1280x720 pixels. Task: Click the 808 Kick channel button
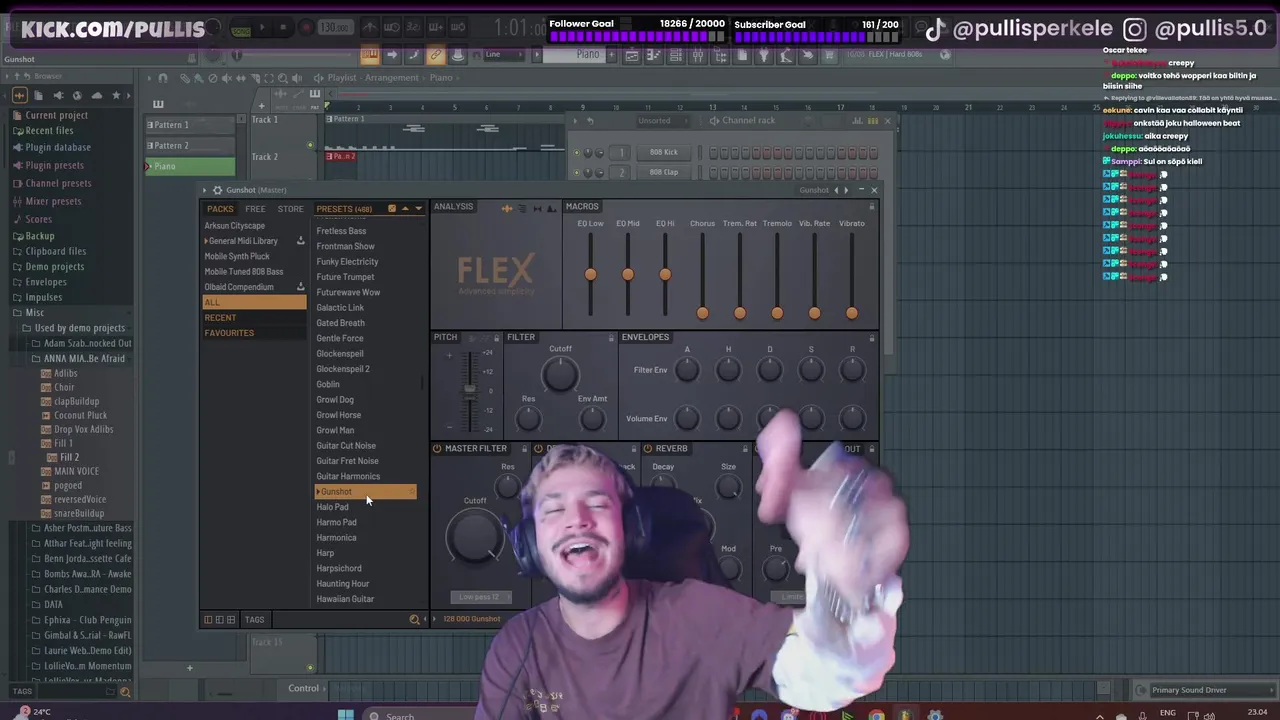click(x=663, y=153)
